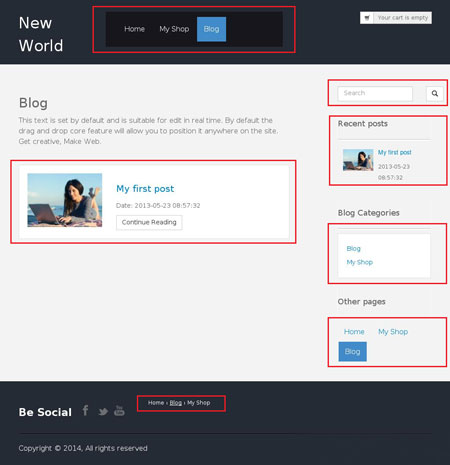Select Home in the top navigation
This screenshot has height=465, width=450.
pyautogui.click(x=134, y=29)
